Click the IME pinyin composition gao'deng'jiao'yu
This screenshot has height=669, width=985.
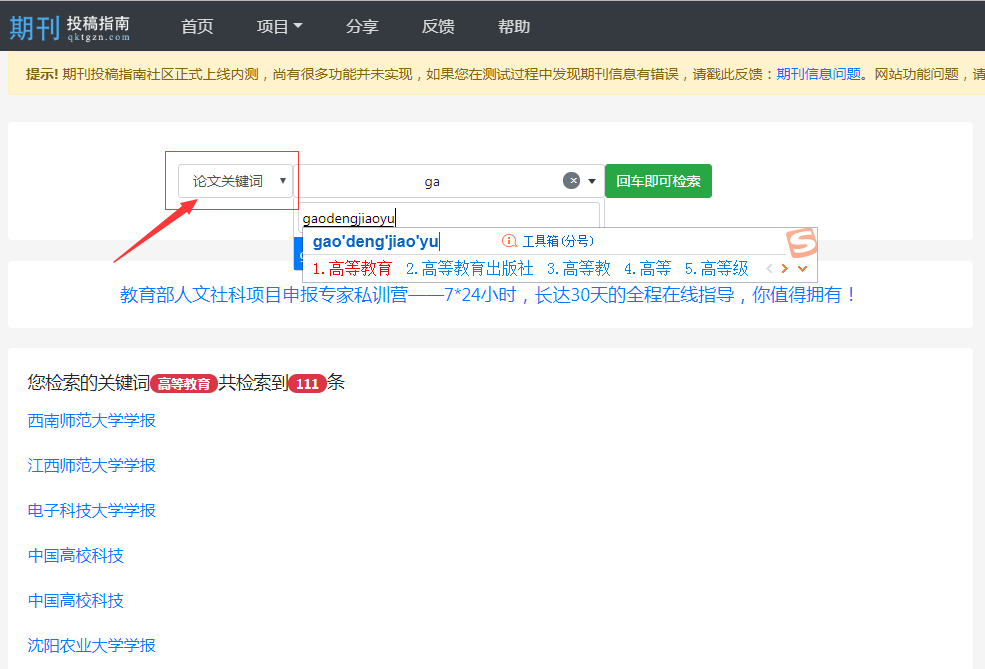pos(376,241)
